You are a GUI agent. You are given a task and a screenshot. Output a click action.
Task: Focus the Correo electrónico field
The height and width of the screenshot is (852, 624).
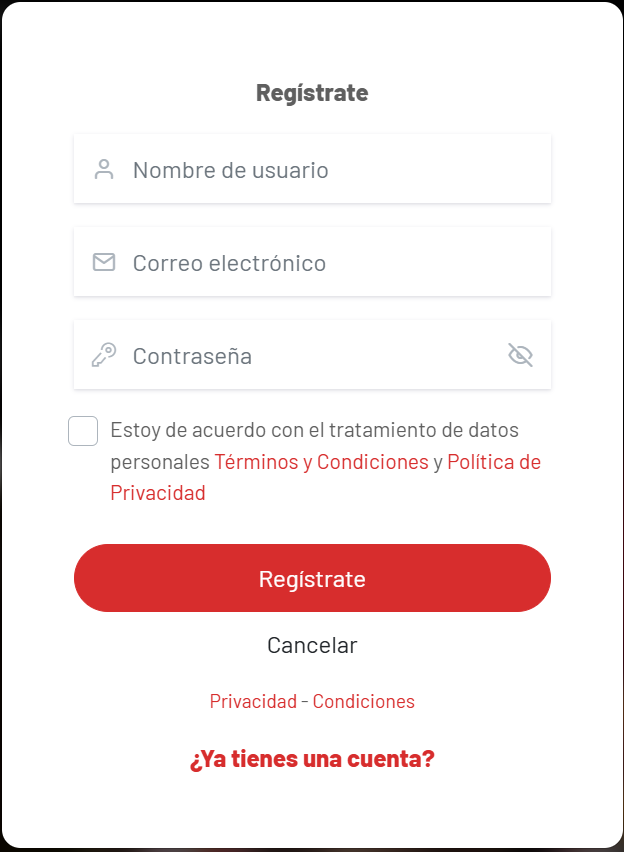click(313, 262)
